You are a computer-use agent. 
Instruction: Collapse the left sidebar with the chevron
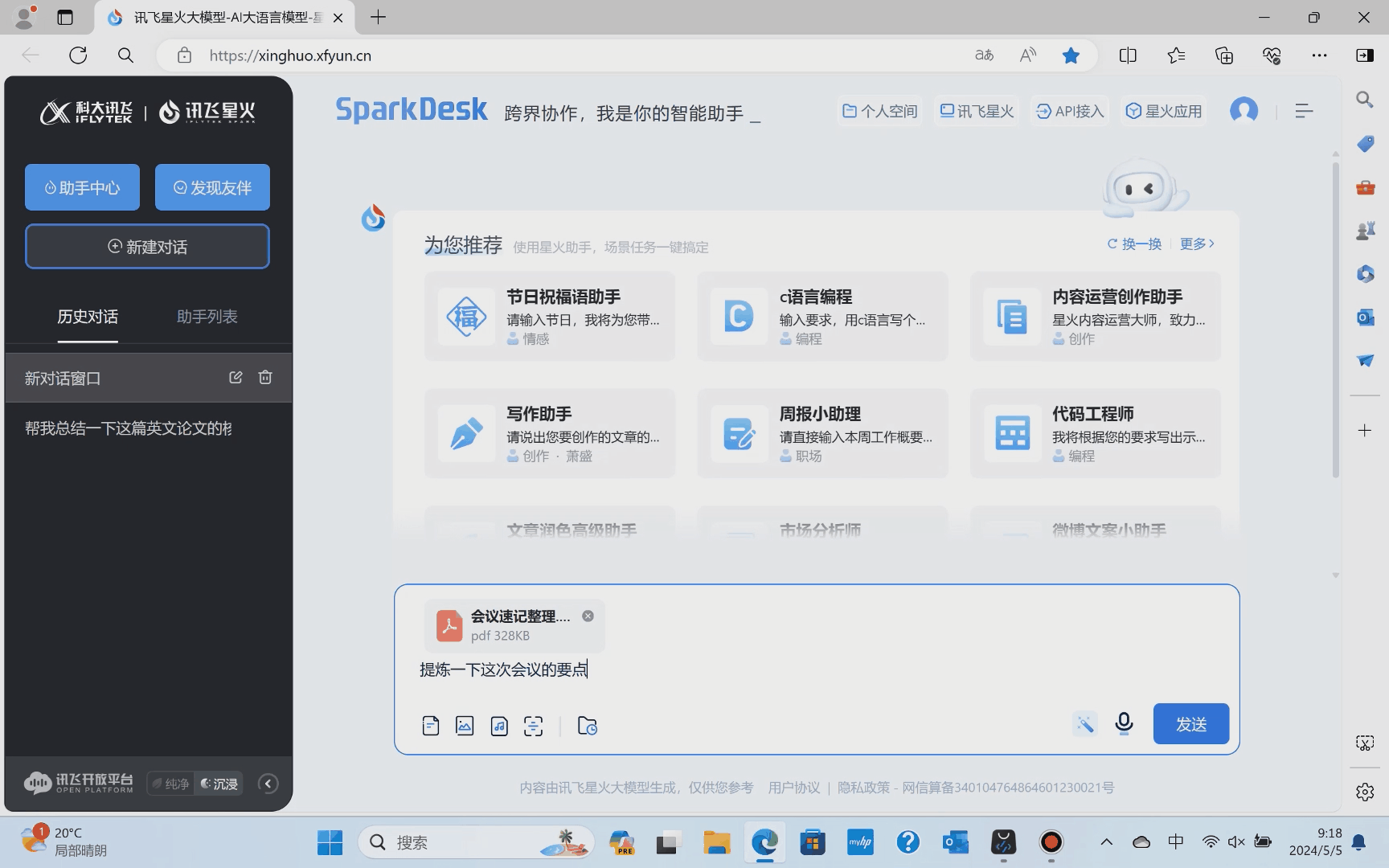(x=268, y=784)
